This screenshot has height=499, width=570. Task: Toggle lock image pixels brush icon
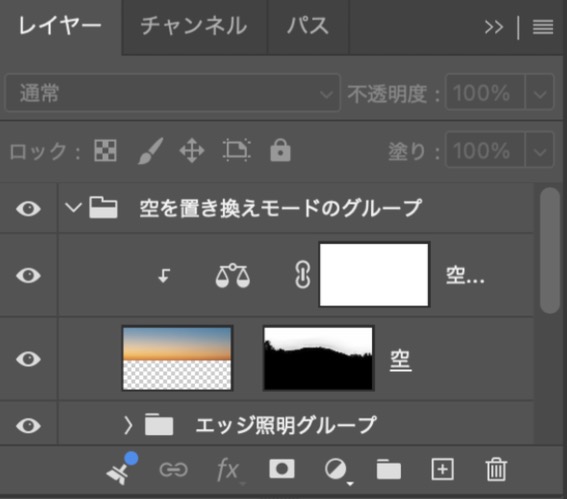tap(150, 150)
